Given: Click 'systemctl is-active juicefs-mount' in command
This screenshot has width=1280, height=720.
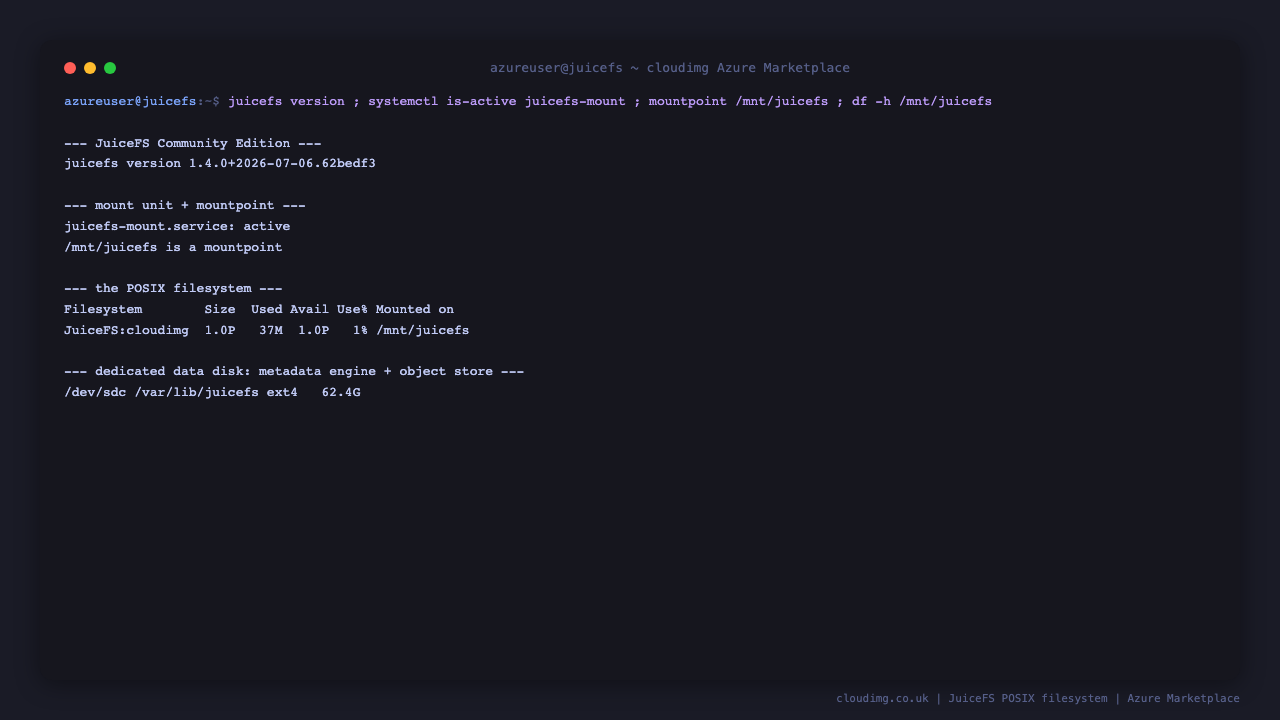Looking at the screenshot, I should (497, 101).
